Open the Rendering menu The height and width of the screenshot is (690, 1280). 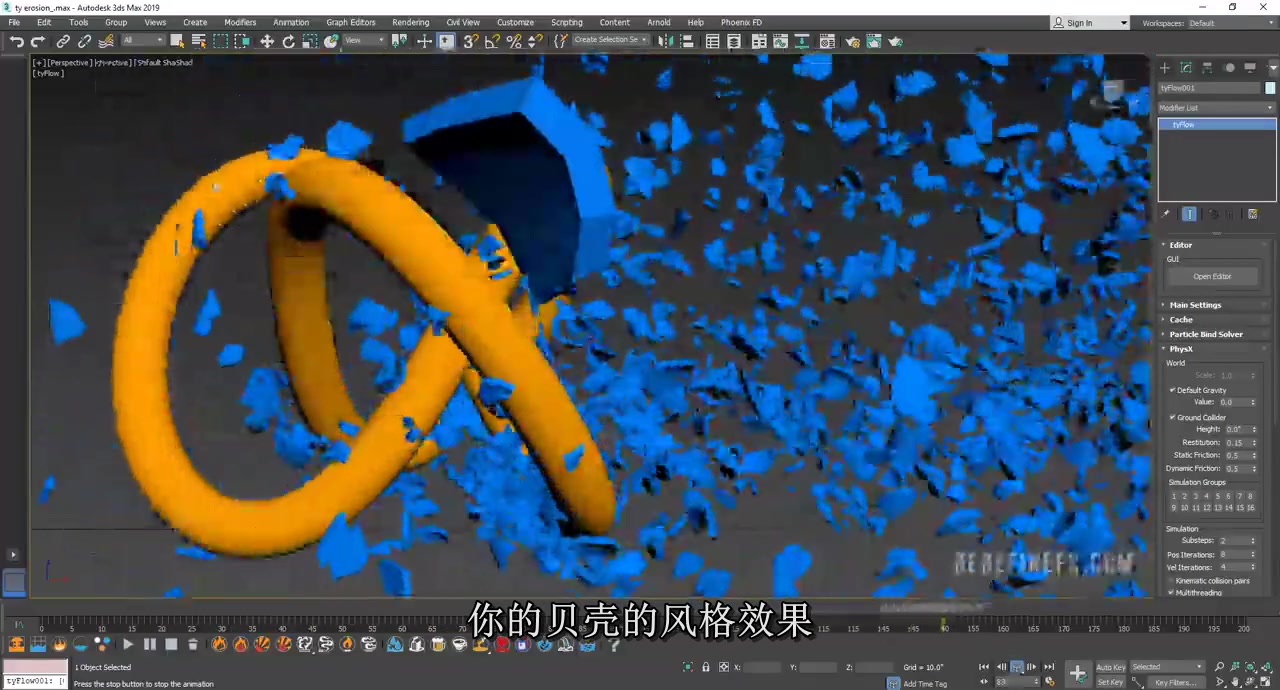click(x=410, y=22)
